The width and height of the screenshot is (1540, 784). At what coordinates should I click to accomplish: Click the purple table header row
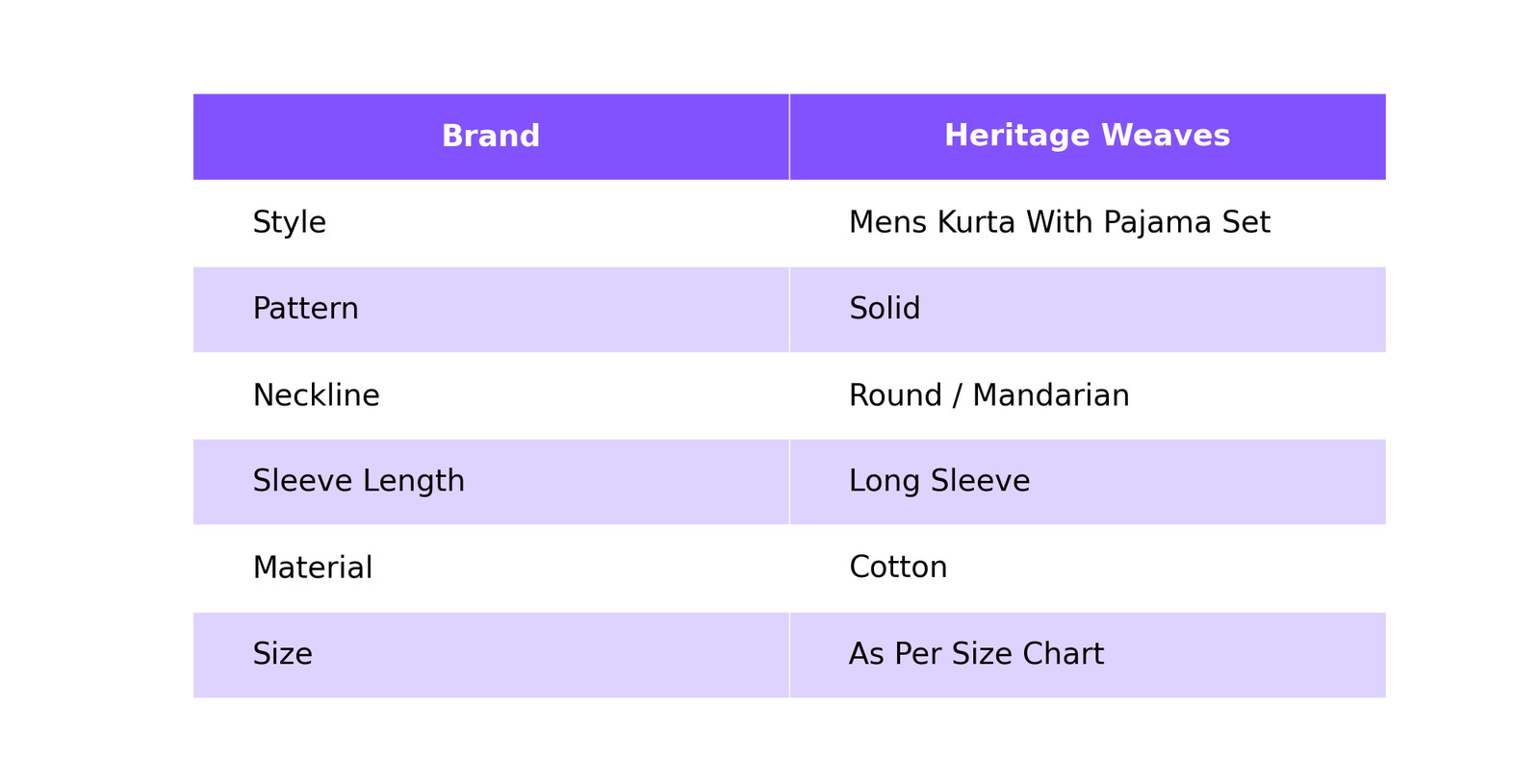pyautogui.click(x=789, y=137)
